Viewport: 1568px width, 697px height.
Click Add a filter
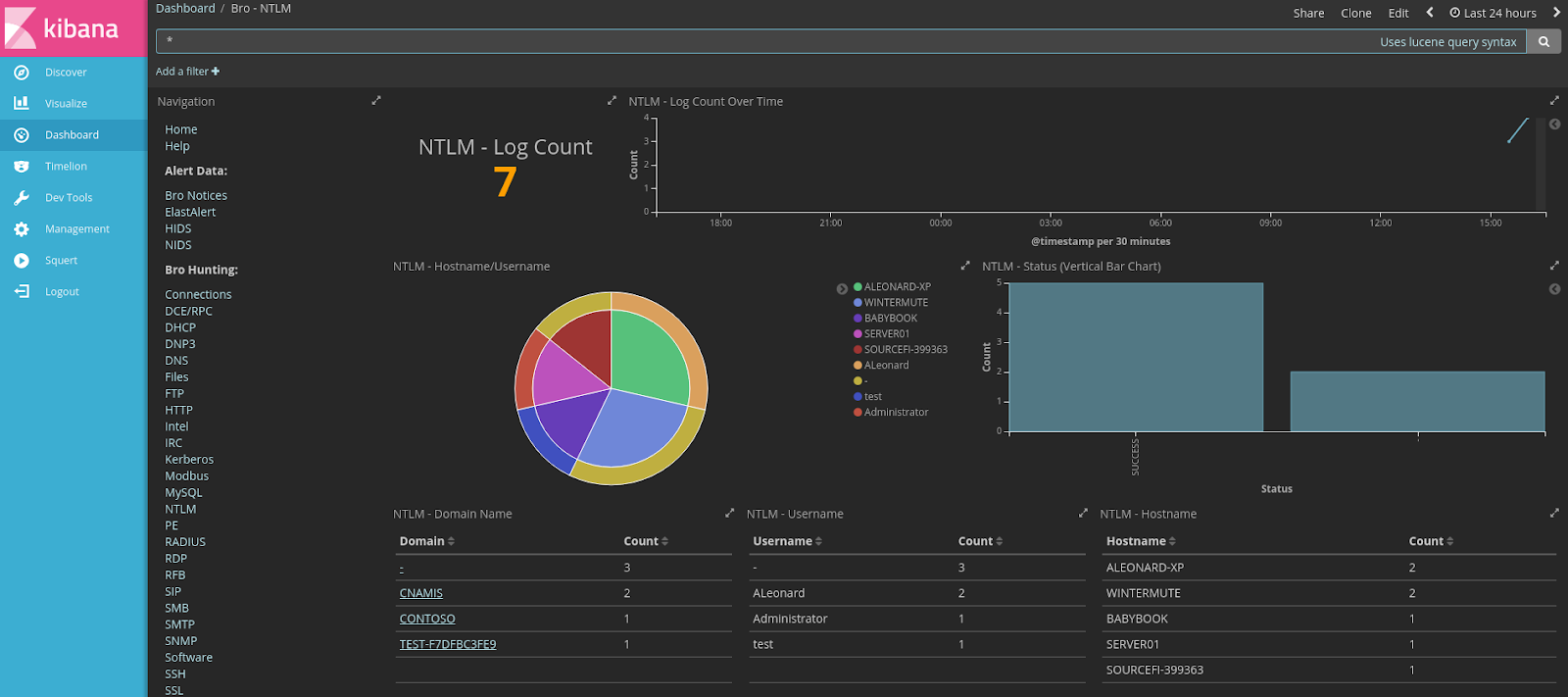tap(187, 71)
